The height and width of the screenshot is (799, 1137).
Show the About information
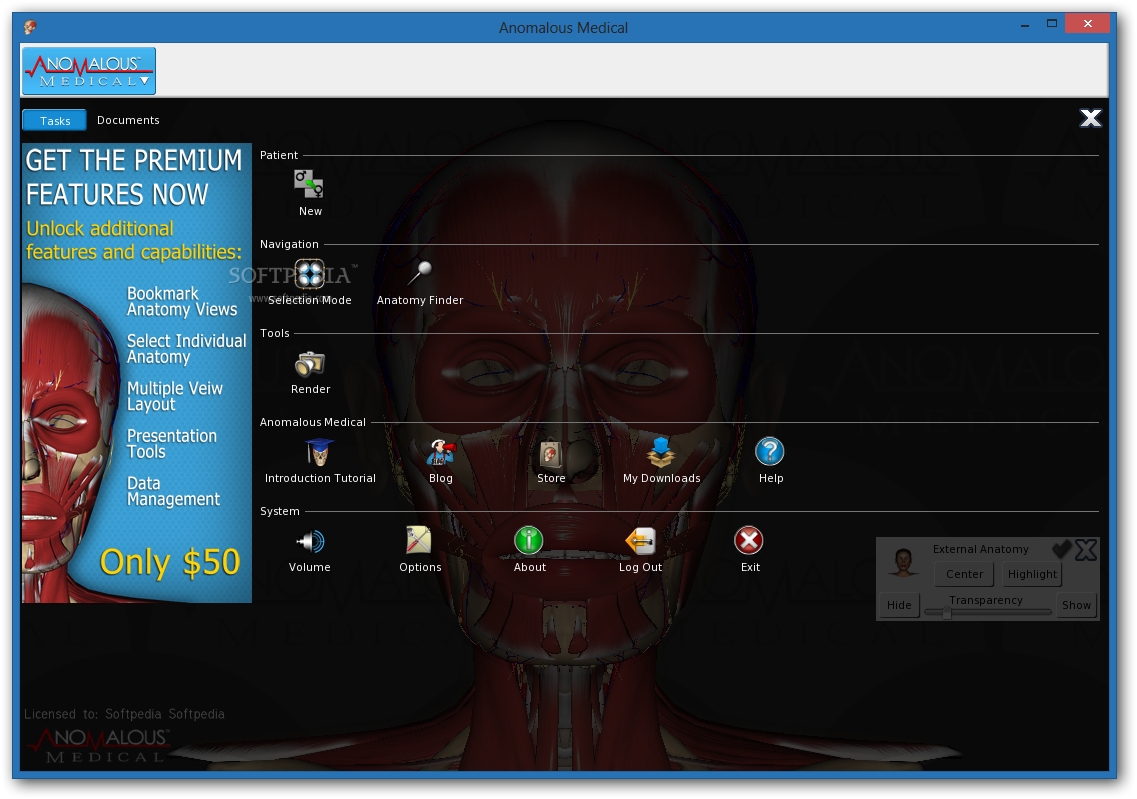[529, 550]
